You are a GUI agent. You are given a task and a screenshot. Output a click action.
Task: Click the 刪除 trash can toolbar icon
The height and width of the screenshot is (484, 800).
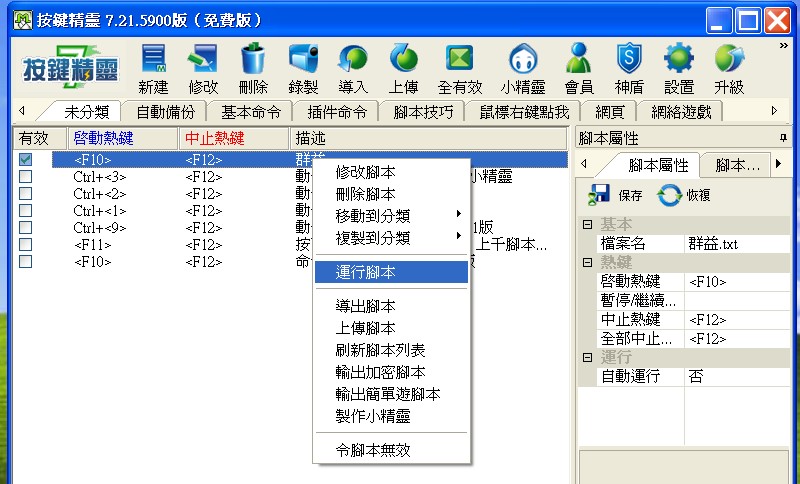pos(253,59)
